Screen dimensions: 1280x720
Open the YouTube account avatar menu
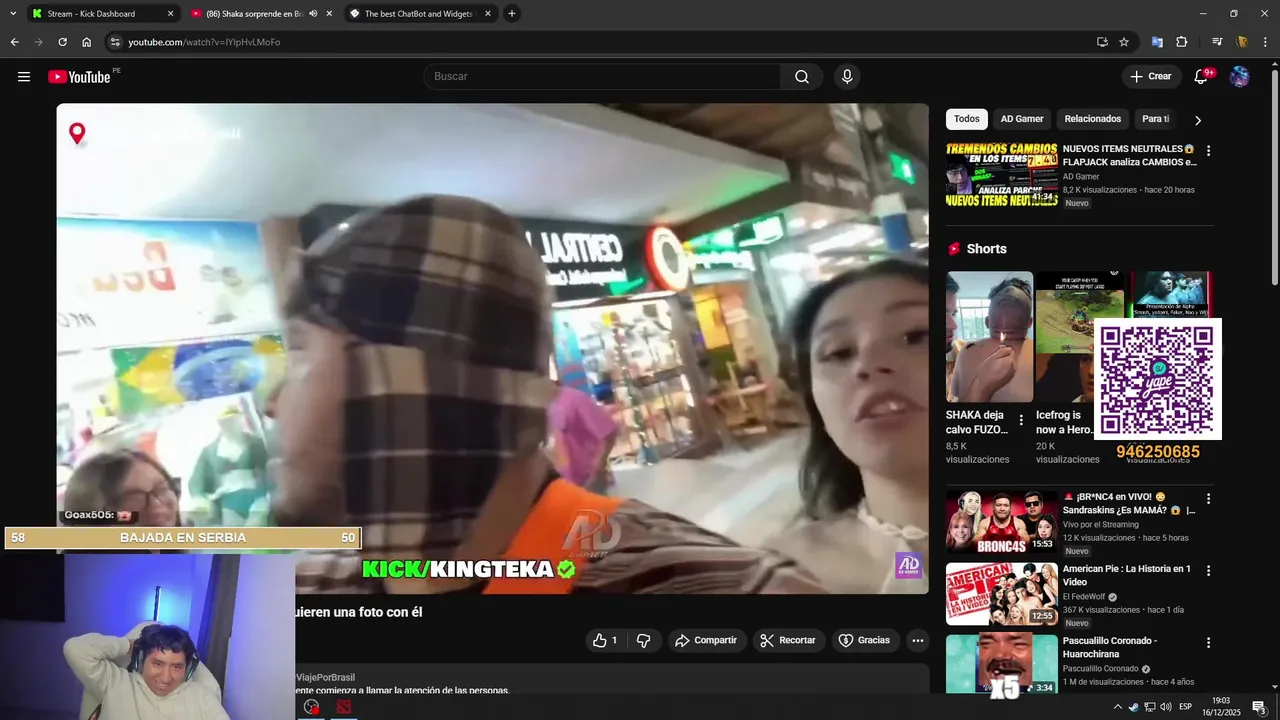(1240, 77)
